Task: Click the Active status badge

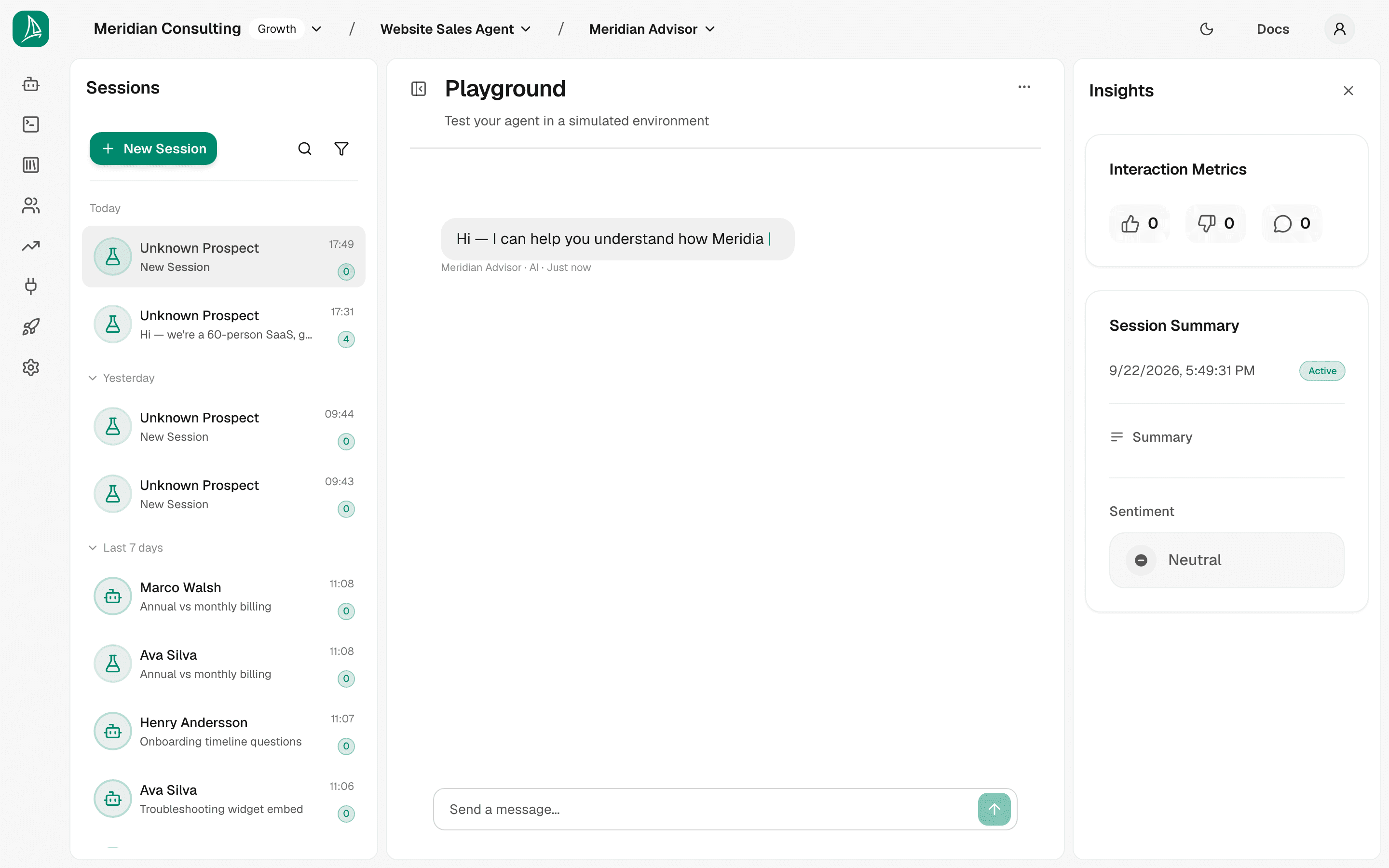Action: [x=1322, y=371]
